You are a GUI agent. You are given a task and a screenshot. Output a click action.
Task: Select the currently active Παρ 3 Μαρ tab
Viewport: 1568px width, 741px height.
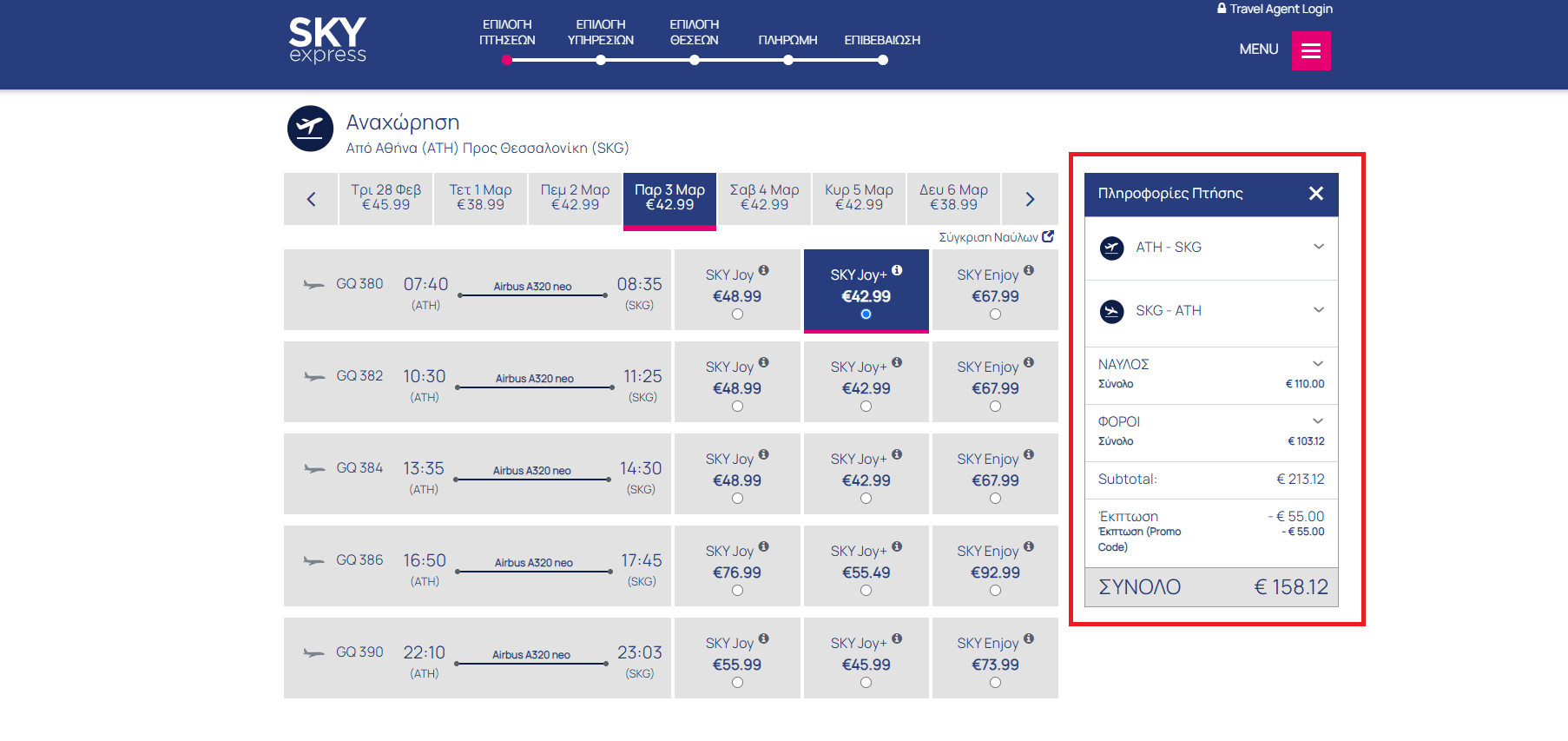669,200
